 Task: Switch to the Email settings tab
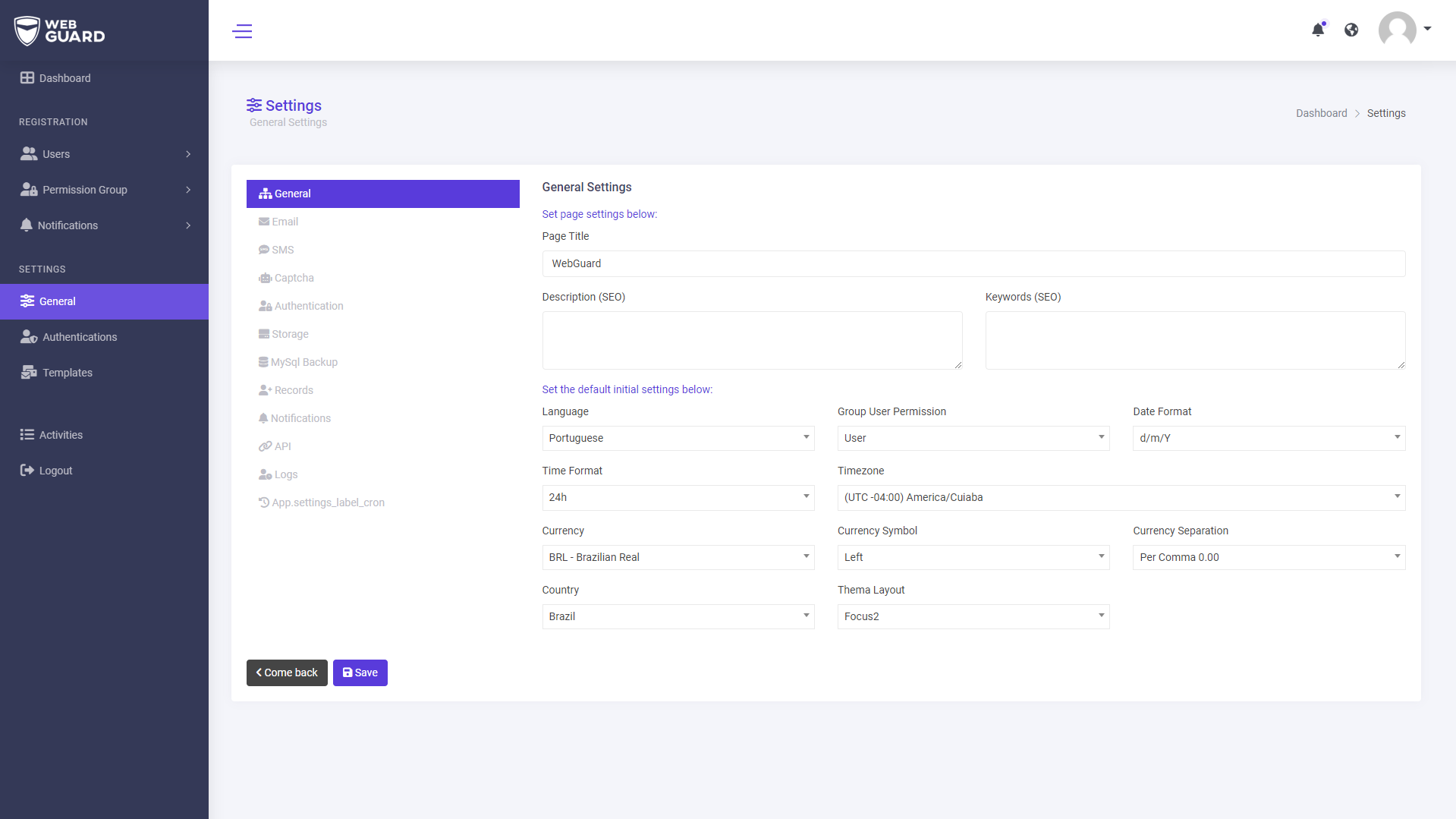pos(285,222)
